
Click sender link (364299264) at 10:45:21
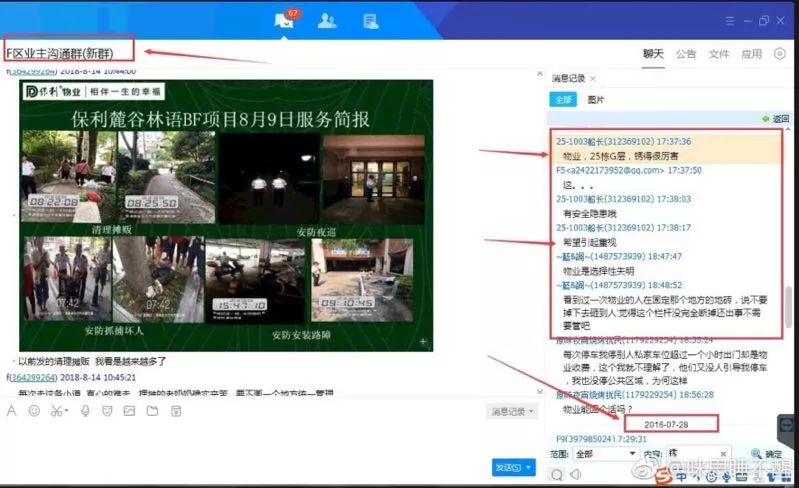coord(33,377)
